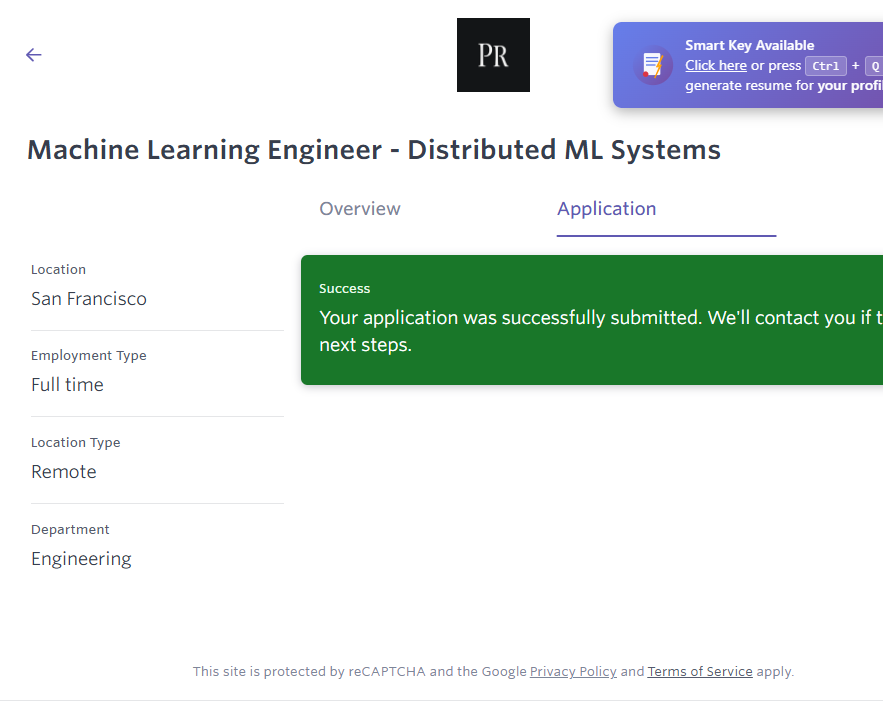Follow the 'Click here' Smart Key link
Screen dimensions: 883x702
[x=715, y=66]
